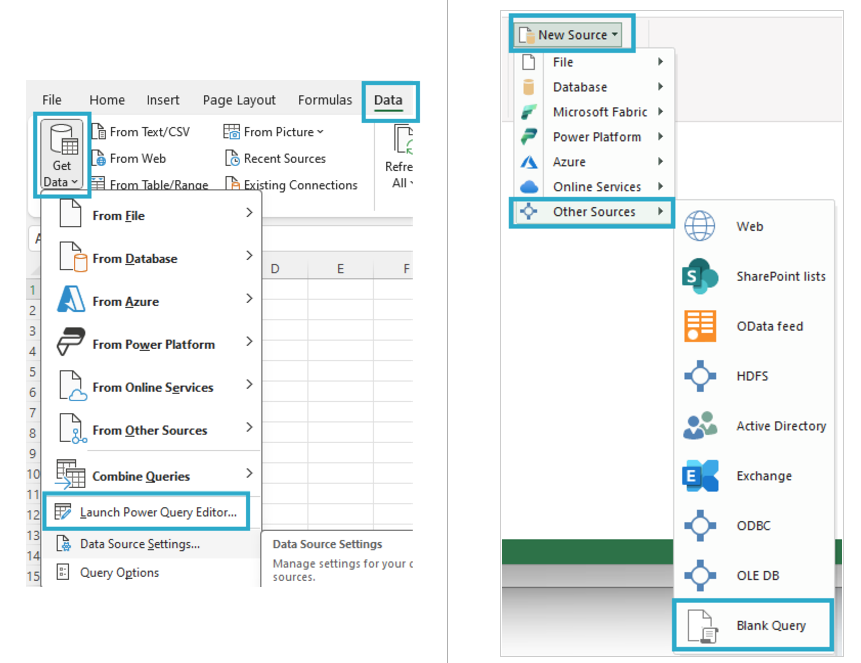Click the From Table/Range icon
Image resolution: width=861 pixels, height=663 pixels.
tap(99, 182)
